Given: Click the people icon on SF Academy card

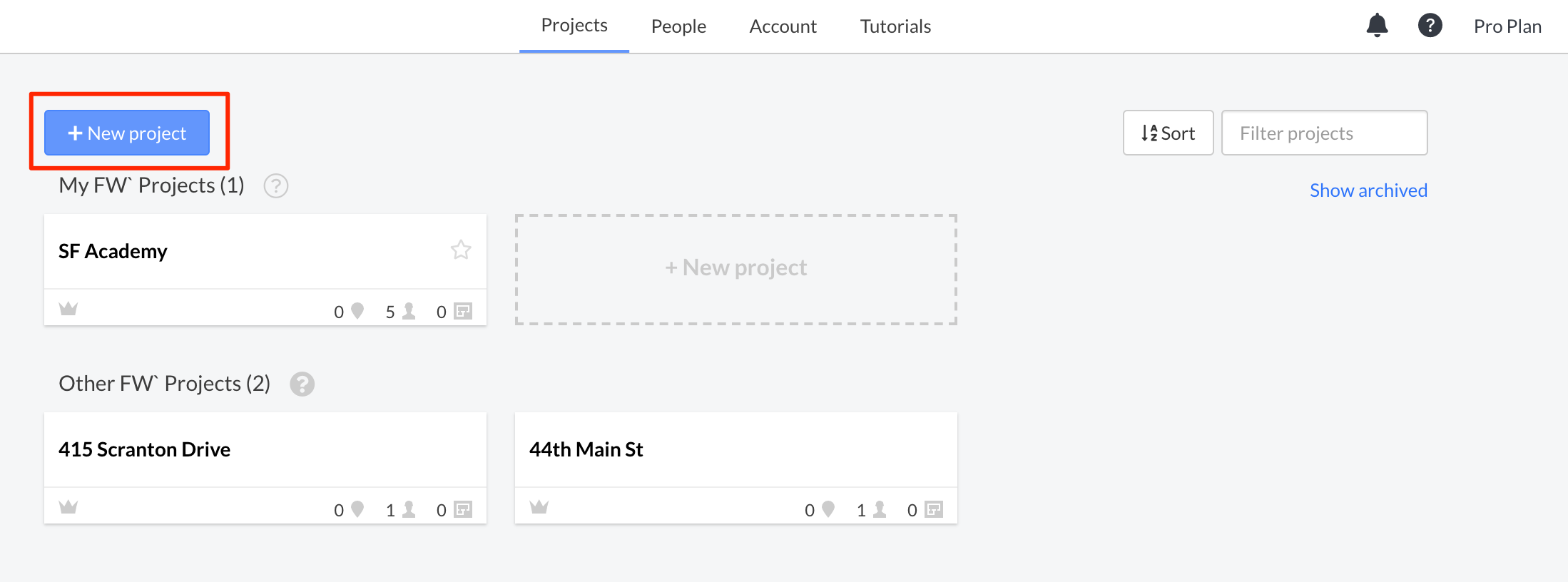Looking at the screenshot, I should (409, 311).
